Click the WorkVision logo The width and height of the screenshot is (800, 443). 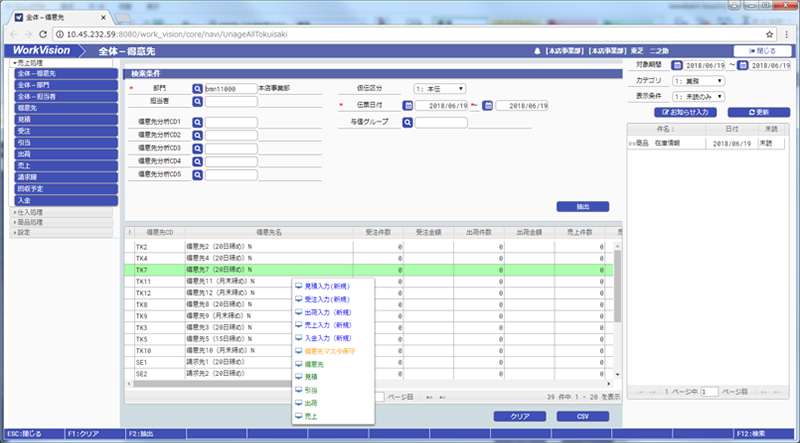(x=41, y=51)
